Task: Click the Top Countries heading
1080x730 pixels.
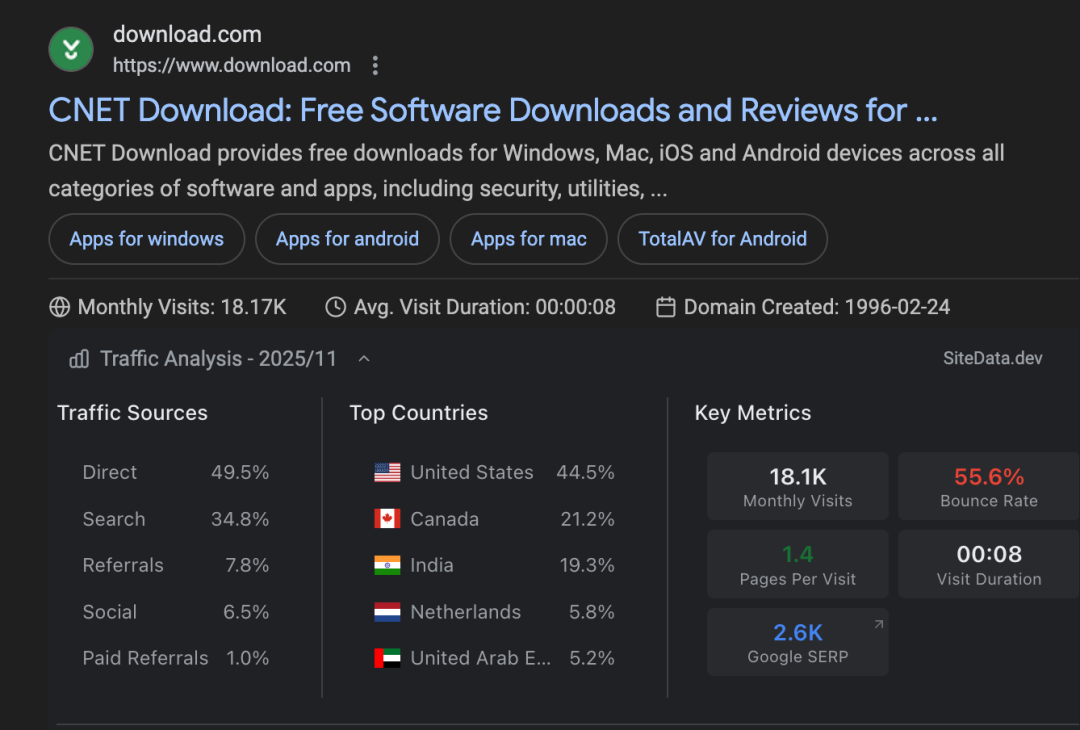Action: (x=419, y=413)
